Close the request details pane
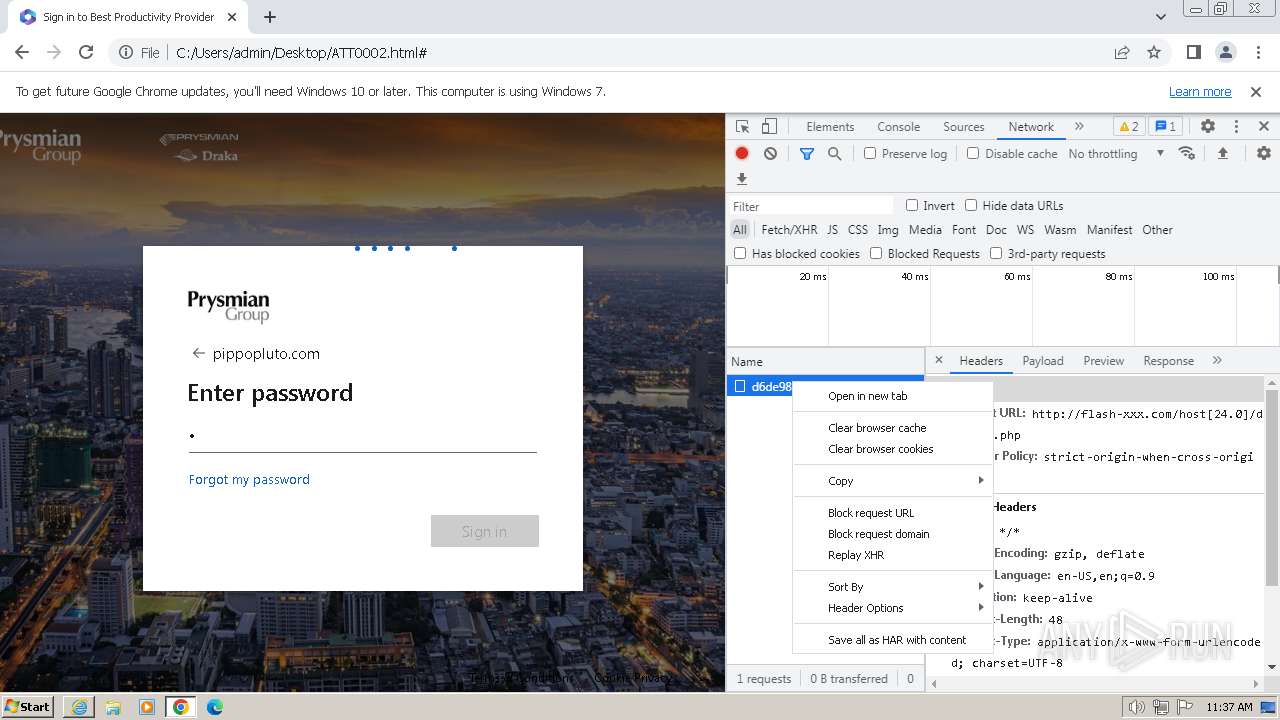1280x720 pixels. 938,360
